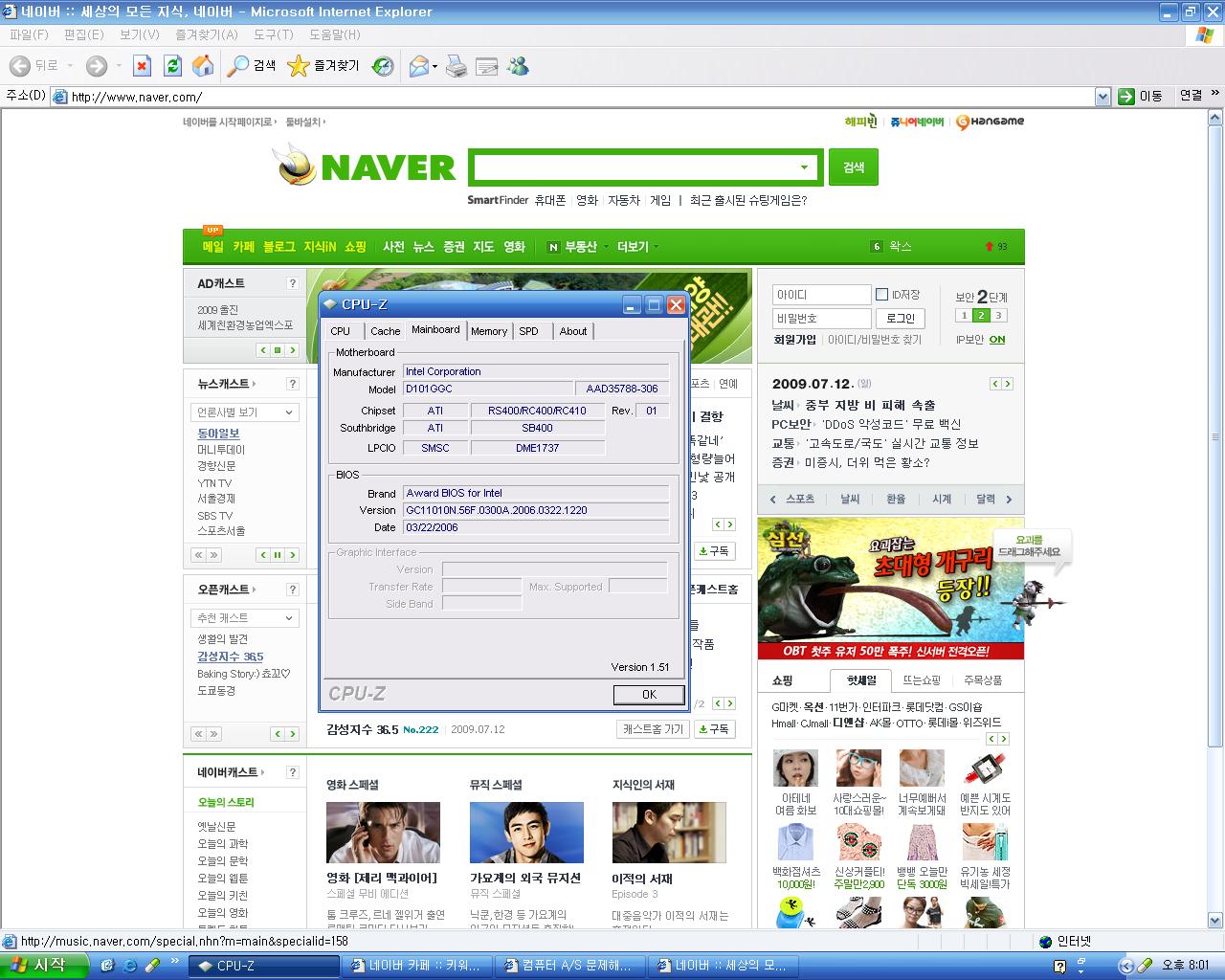
Task: Switch to CPU tab in CPU-Z
Action: point(341,331)
